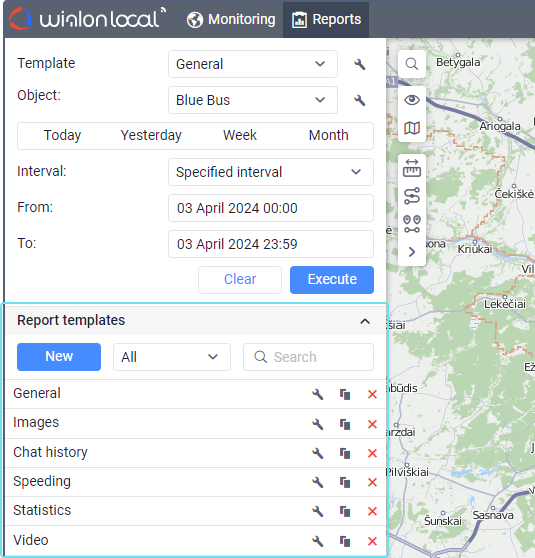The image size is (535, 558).
Task: Open nearest units tool icon
Action: tap(412, 224)
